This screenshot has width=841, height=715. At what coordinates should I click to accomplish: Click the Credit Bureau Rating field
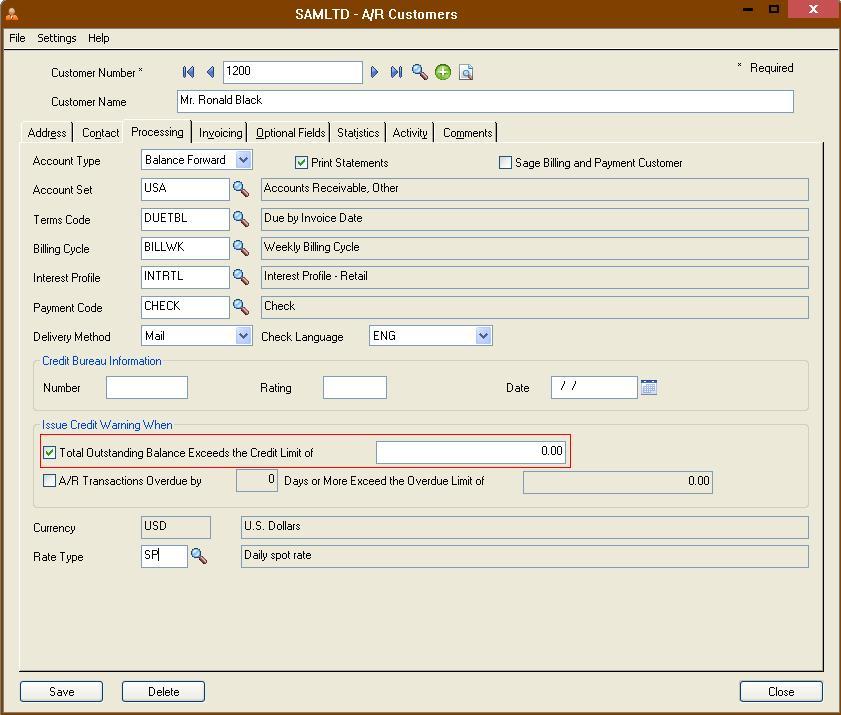click(355, 387)
